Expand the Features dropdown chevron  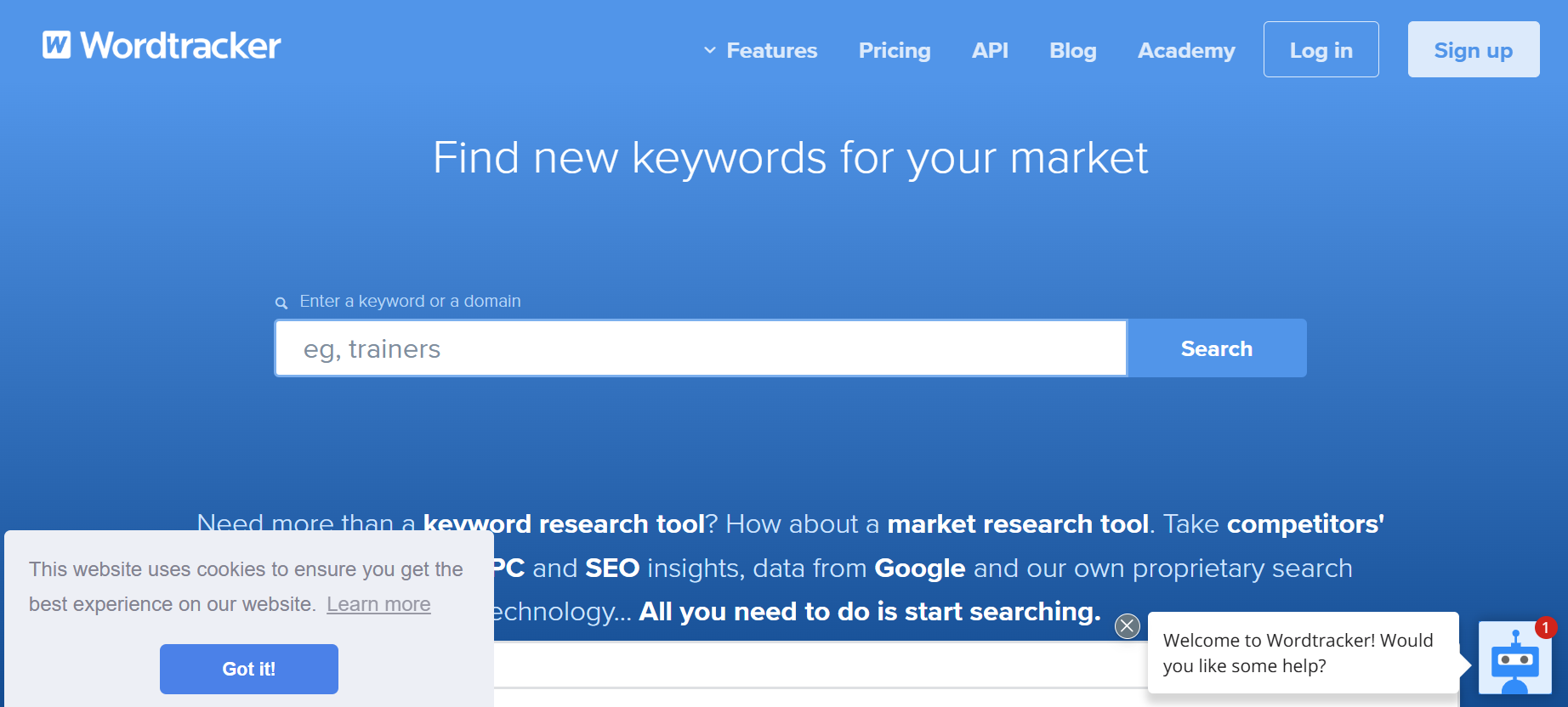coord(709,50)
